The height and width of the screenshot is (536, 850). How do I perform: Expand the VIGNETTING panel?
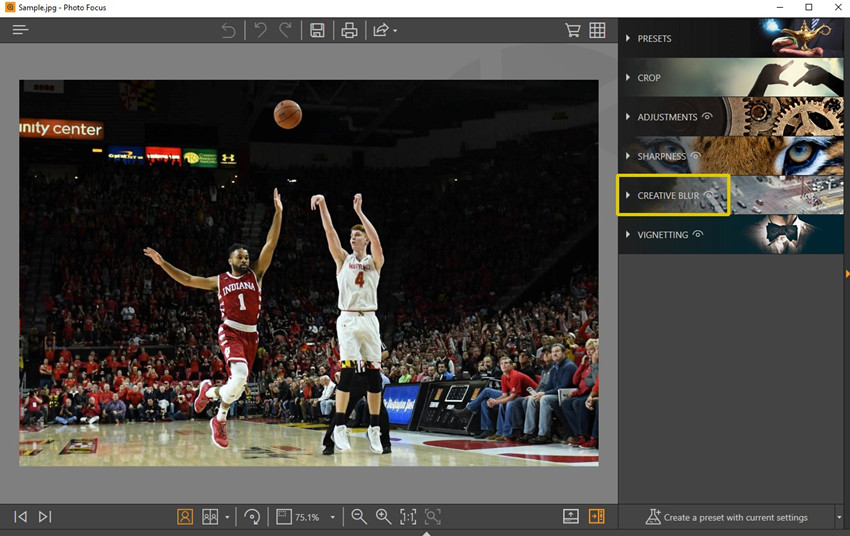(x=731, y=235)
